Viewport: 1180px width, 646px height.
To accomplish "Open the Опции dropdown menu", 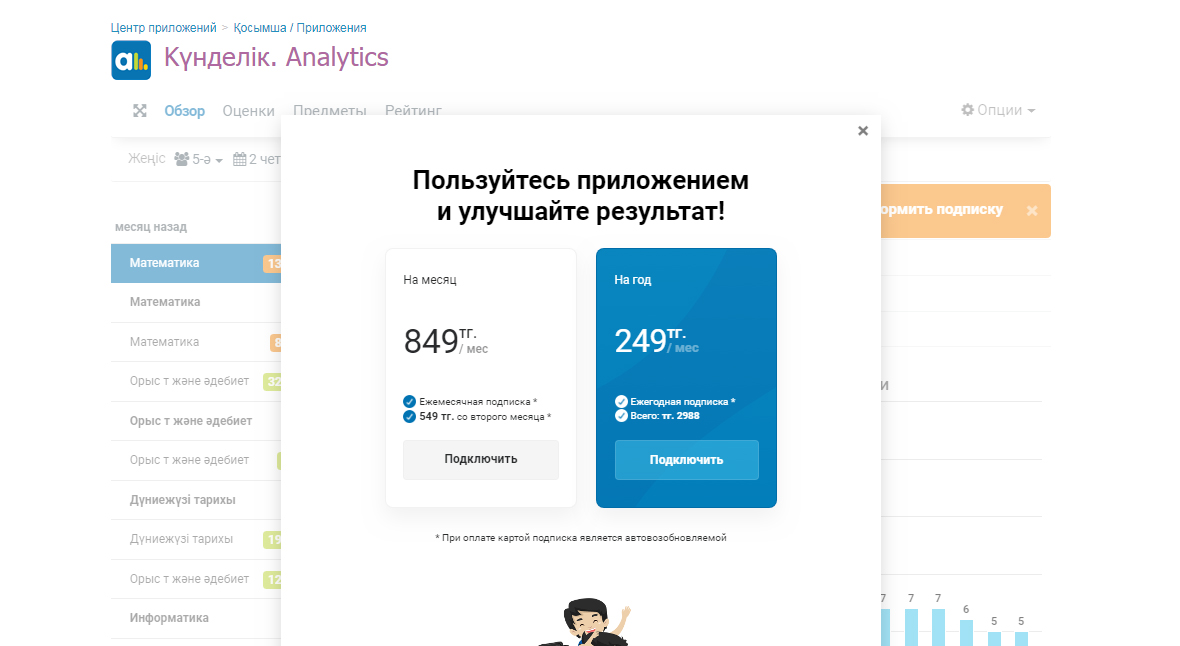I will tap(998, 110).
